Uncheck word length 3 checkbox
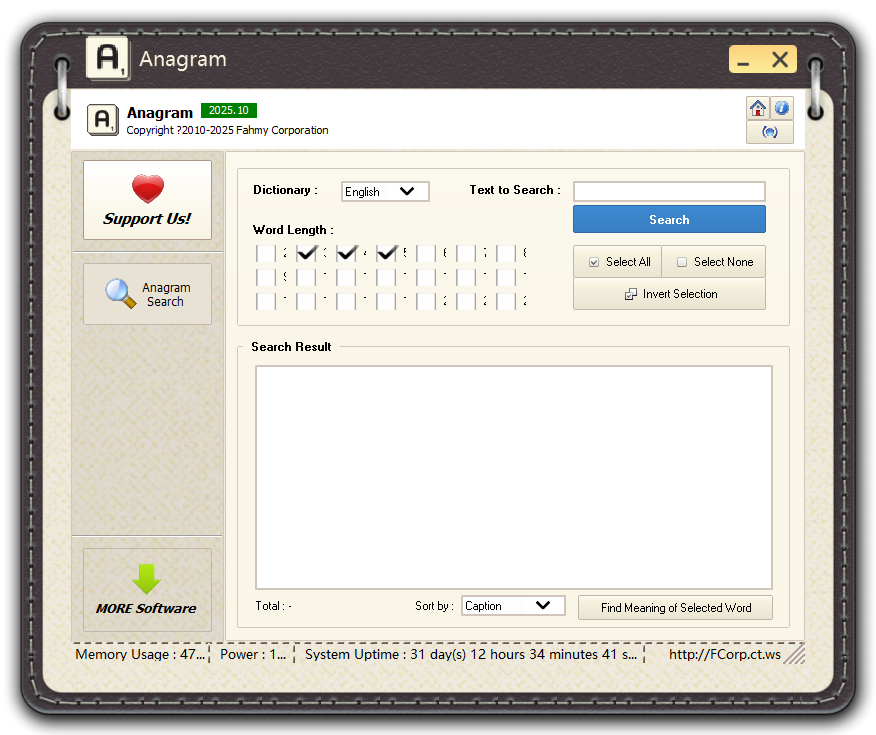This screenshot has width=876, height=735. coord(306,253)
